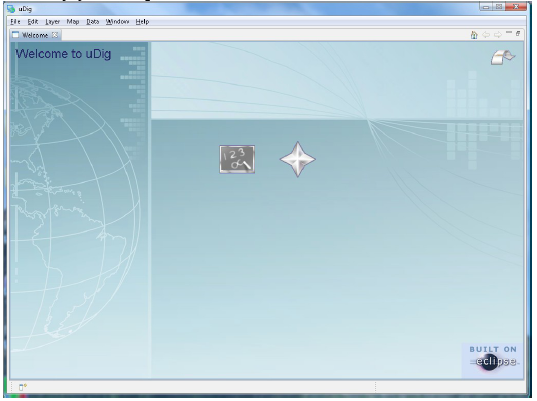Navigate forward with the right arrow icon

(x=498, y=35)
